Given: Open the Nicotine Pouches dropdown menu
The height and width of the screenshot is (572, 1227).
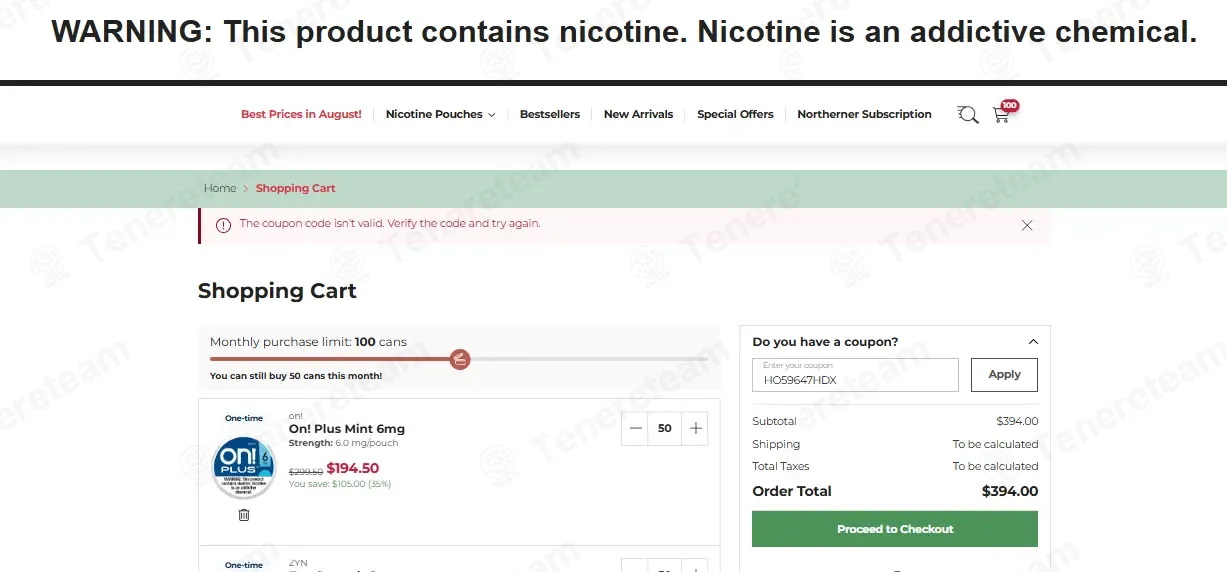Looking at the screenshot, I should point(440,114).
